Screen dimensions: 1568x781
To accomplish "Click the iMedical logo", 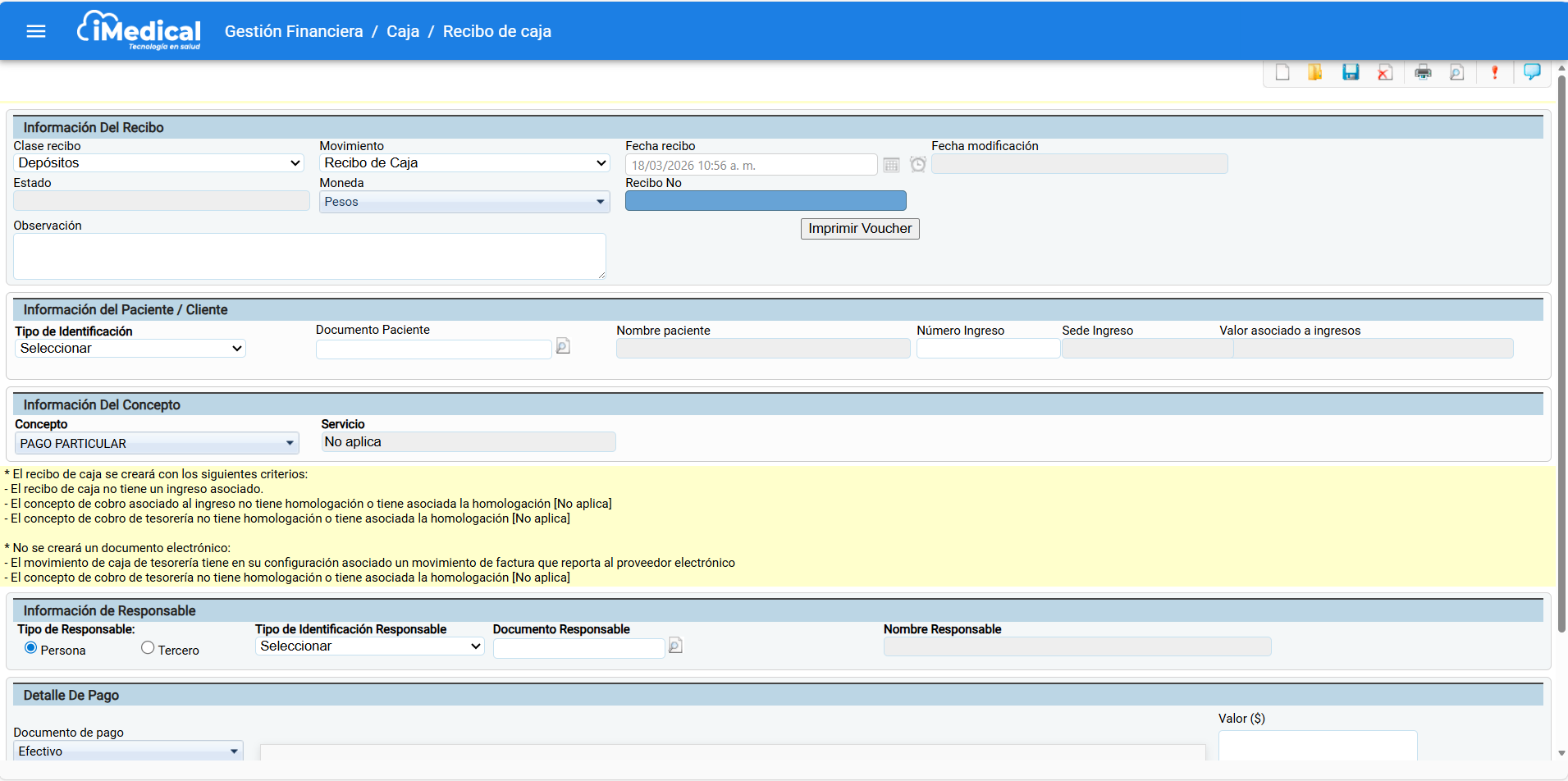I will point(139,31).
